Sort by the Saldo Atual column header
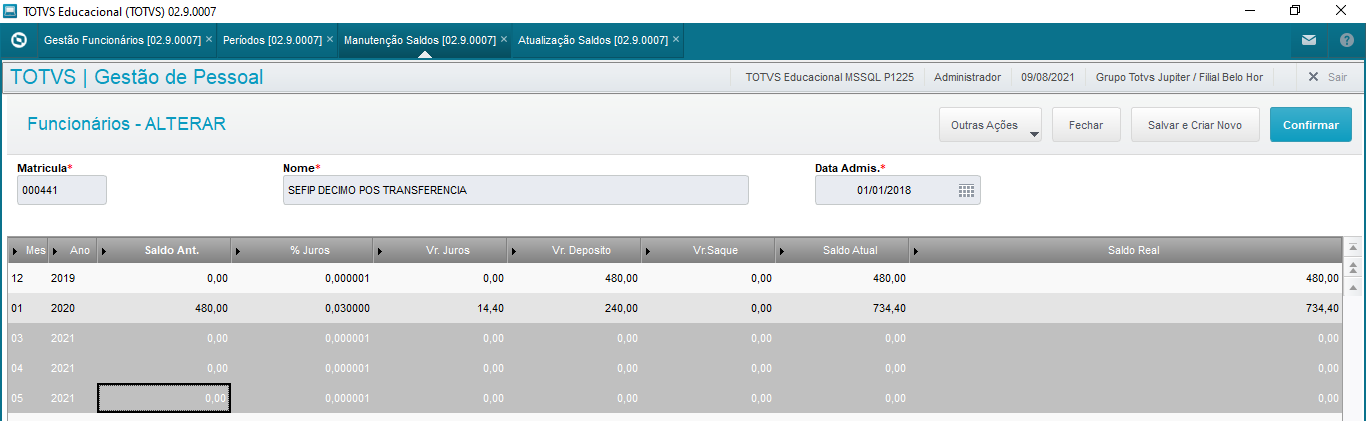Image resolution: width=1366 pixels, height=421 pixels. click(x=842, y=250)
